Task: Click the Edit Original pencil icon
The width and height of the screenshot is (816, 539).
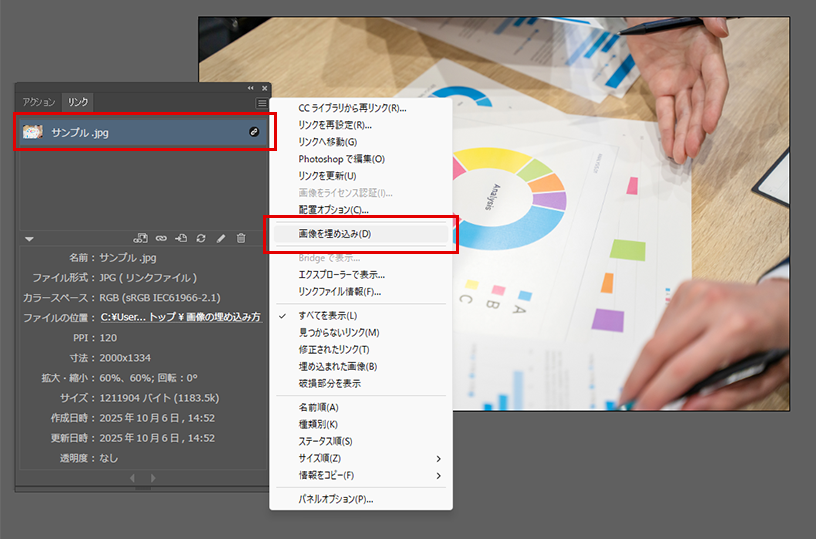Action: pyautogui.click(x=221, y=238)
